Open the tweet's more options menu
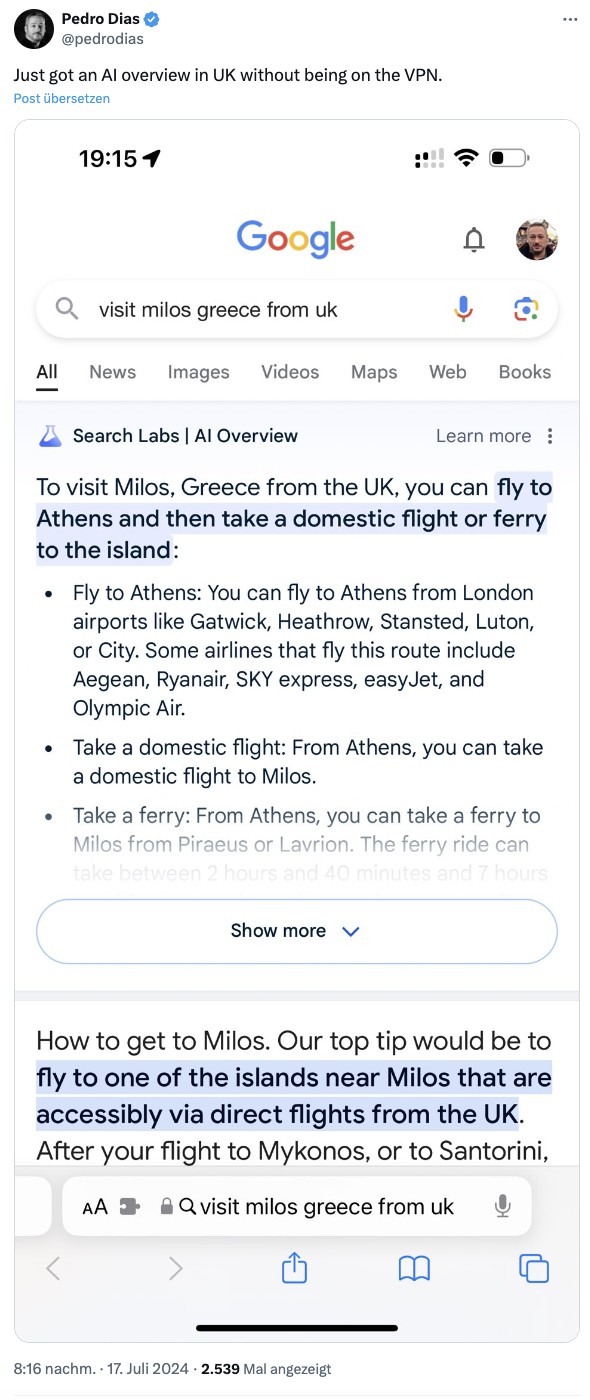This screenshot has height=1400, width=590. [x=570, y=19]
